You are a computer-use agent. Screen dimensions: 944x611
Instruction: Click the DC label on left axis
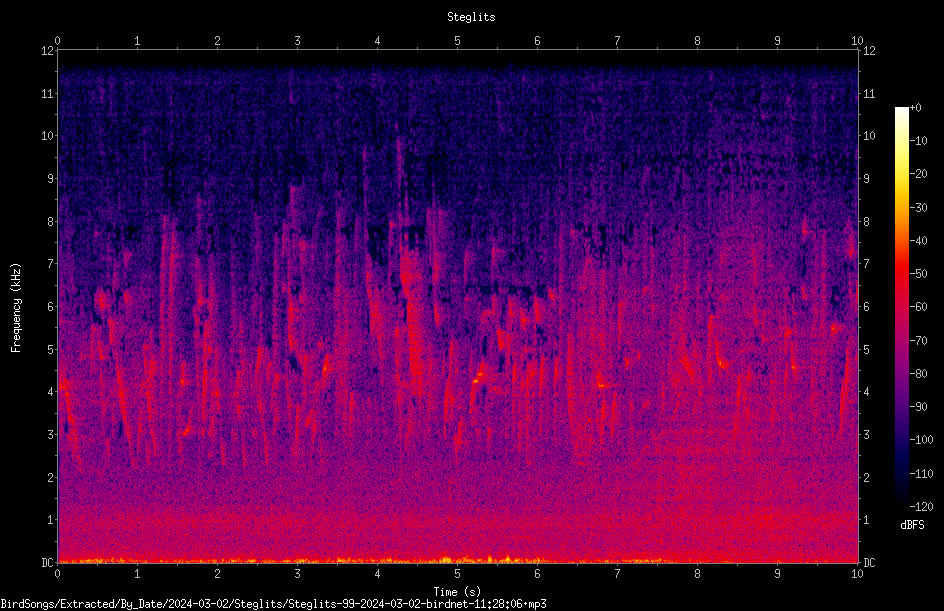(x=48, y=563)
